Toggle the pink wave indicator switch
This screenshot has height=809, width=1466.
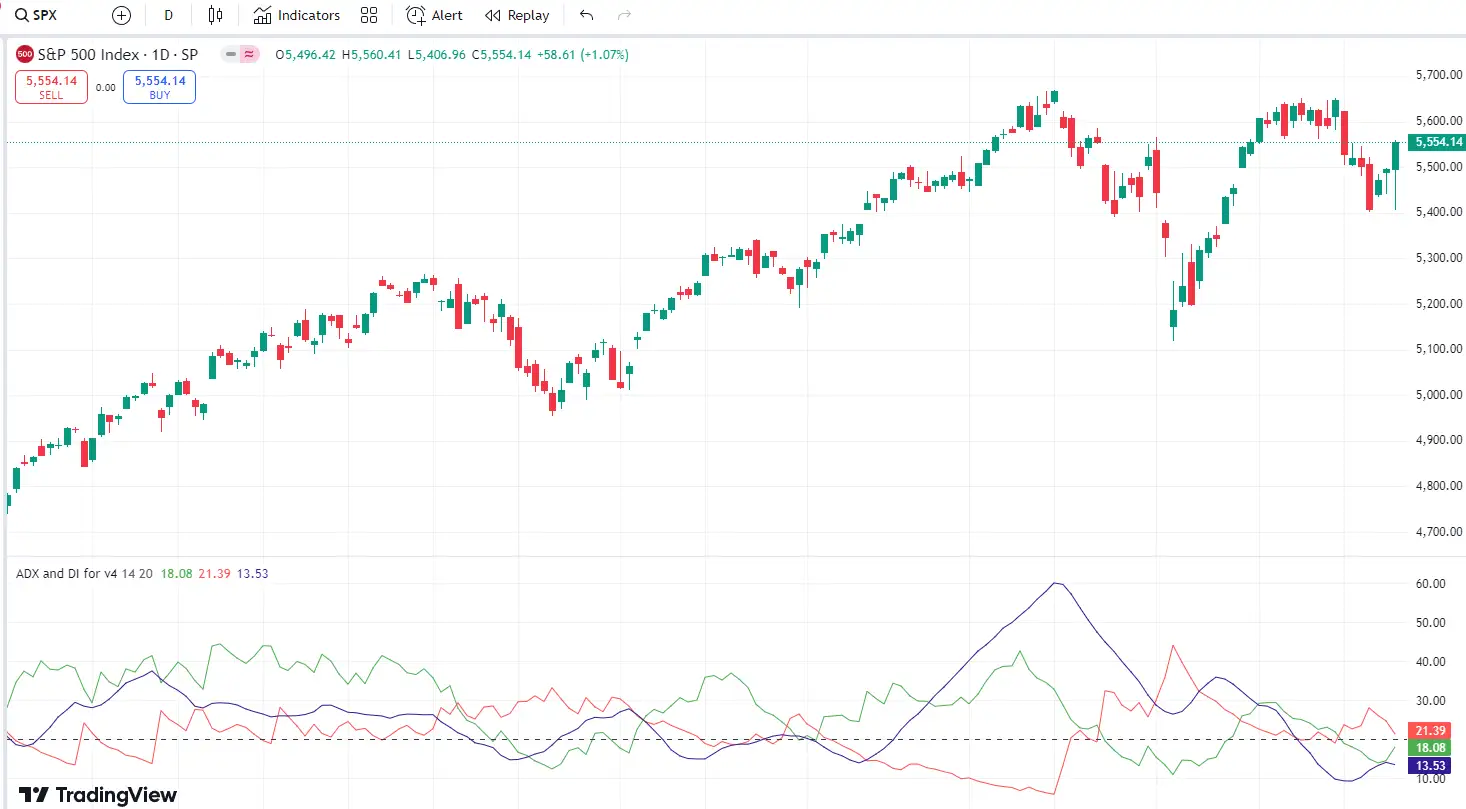tap(249, 54)
